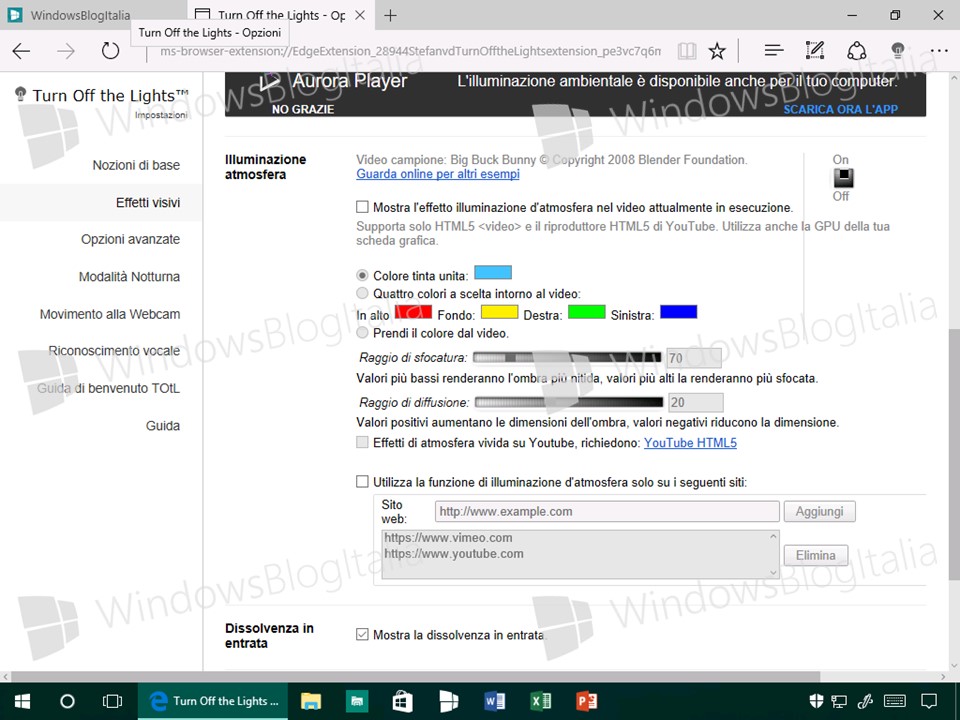Follow the Guarda online per altri esempi link
The height and width of the screenshot is (720, 960).
[x=438, y=174]
